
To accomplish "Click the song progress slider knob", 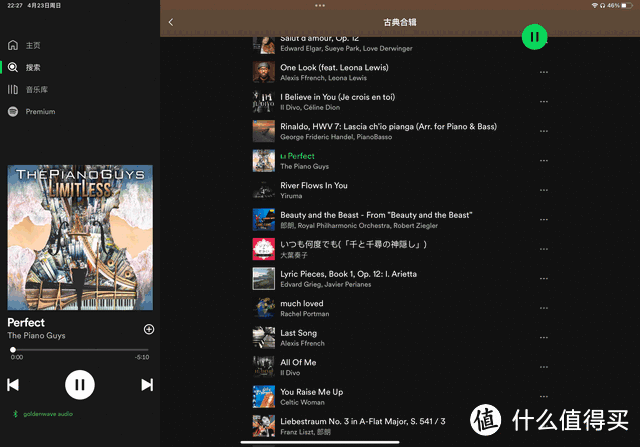I will (x=13, y=349).
